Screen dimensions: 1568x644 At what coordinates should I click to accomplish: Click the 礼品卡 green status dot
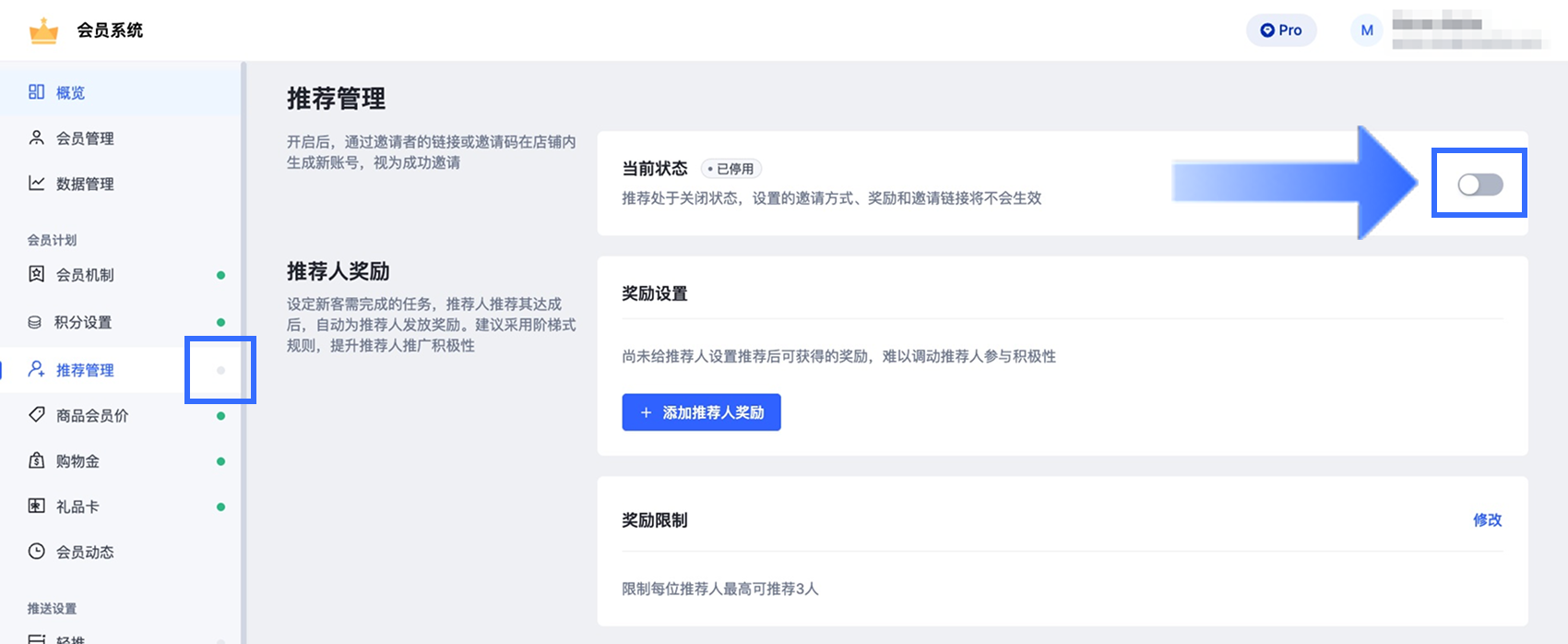click(220, 507)
